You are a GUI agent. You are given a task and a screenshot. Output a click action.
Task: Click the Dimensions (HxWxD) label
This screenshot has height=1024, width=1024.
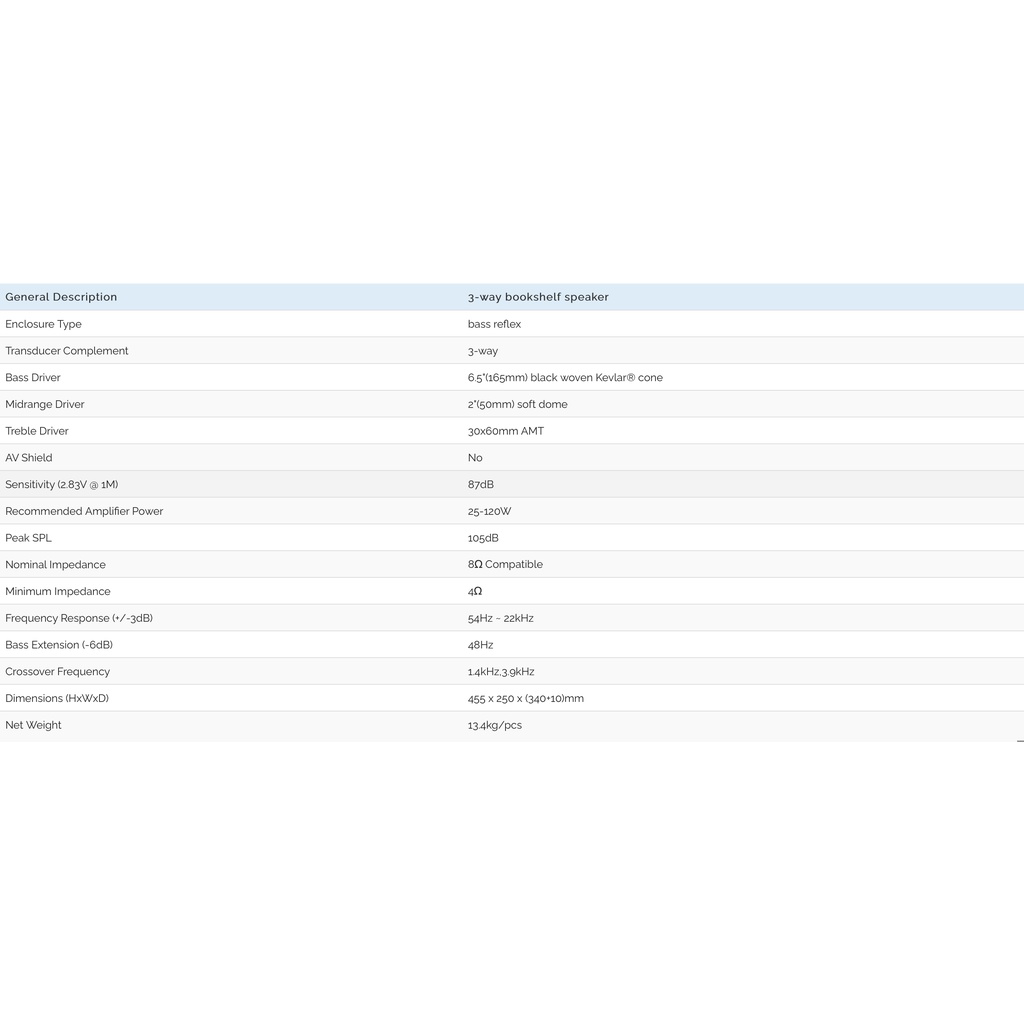coord(57,698)
